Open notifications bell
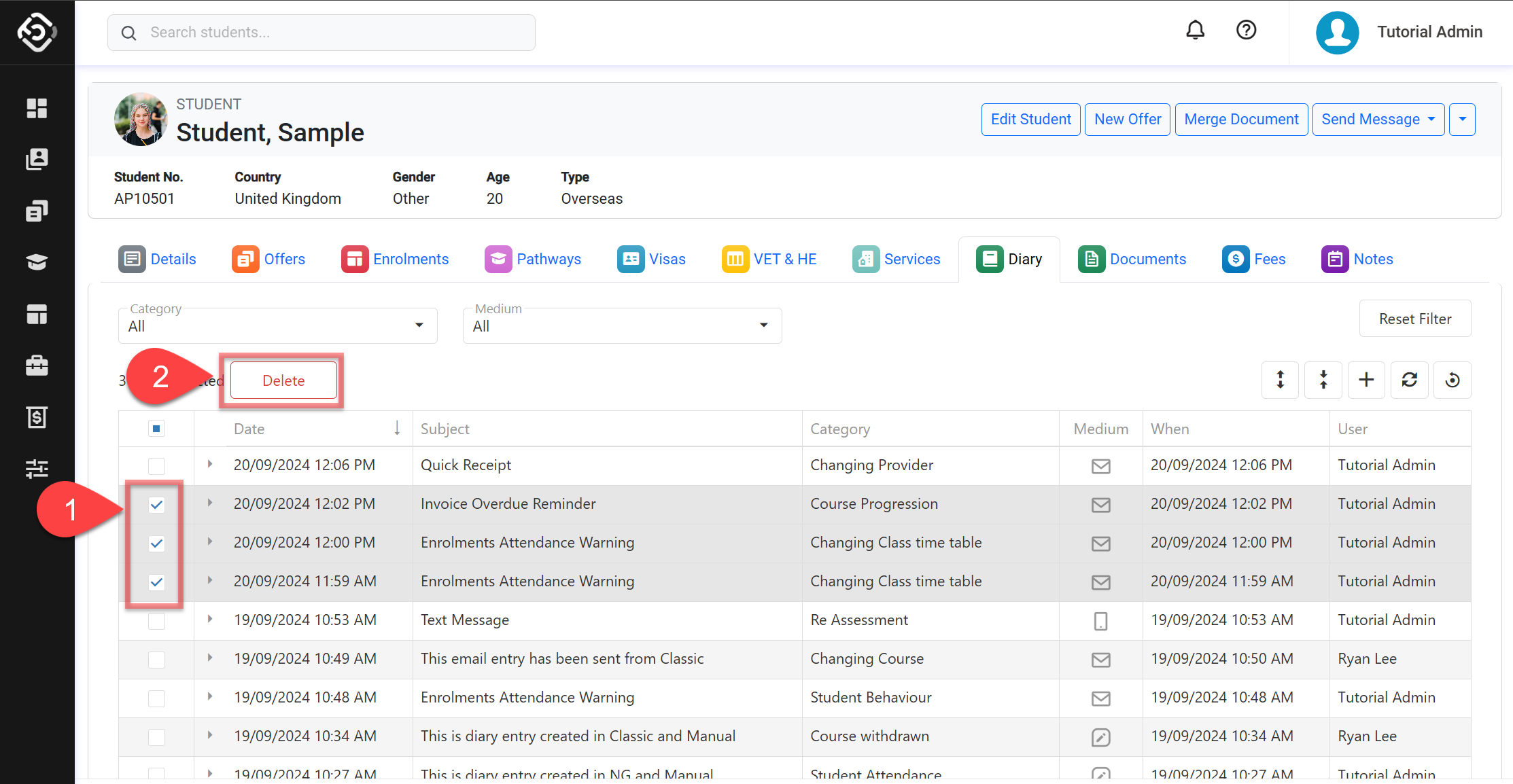This screenshot has height=784, width=1513. coord(1195,30)
